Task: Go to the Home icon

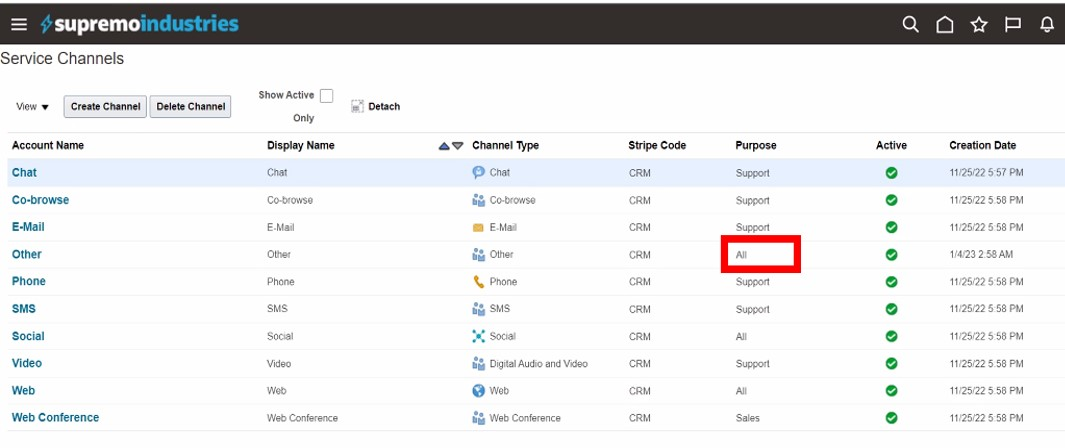Action: (x=944, y=24)
